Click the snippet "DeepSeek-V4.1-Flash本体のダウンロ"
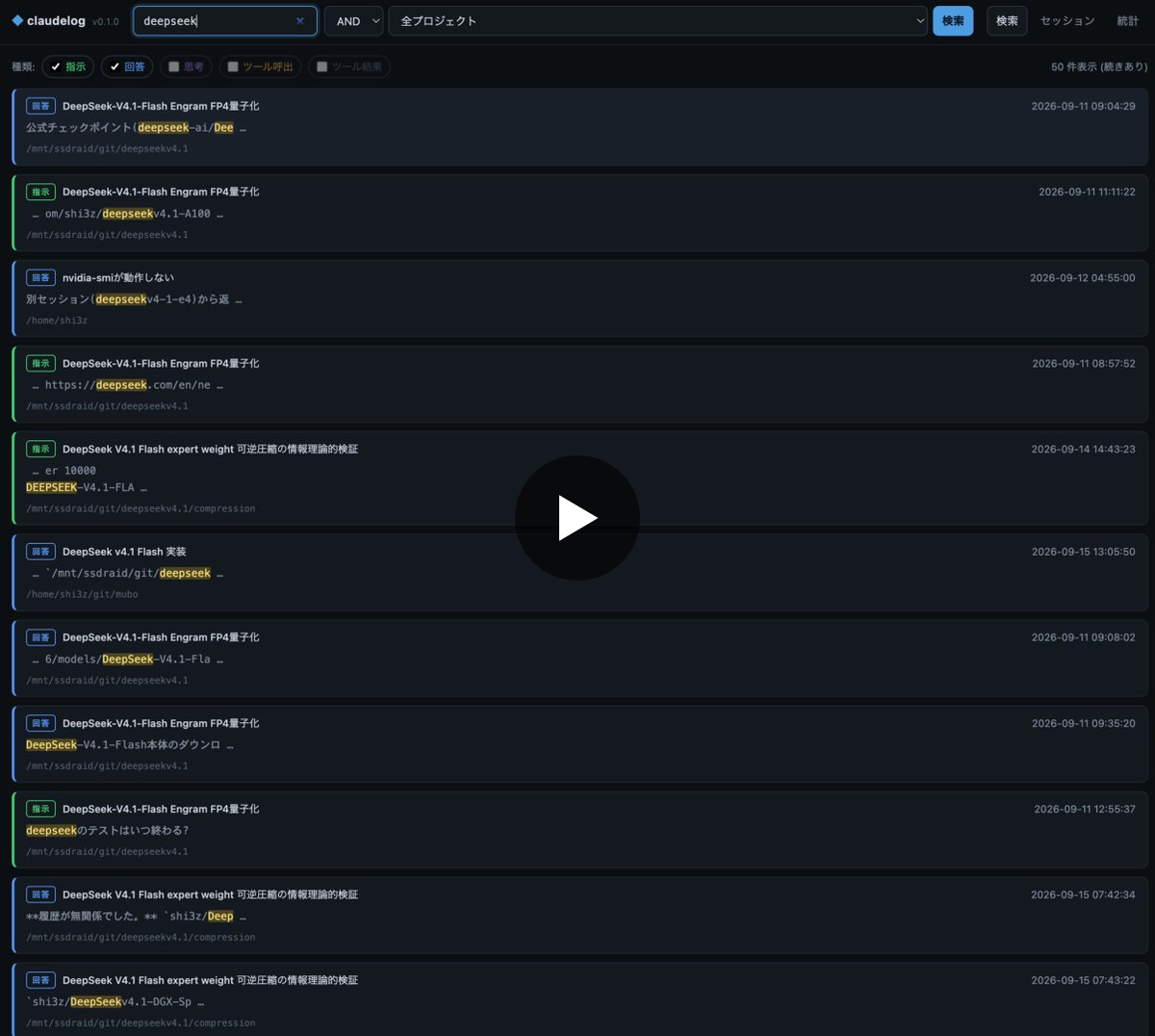 tap(123, 744)
